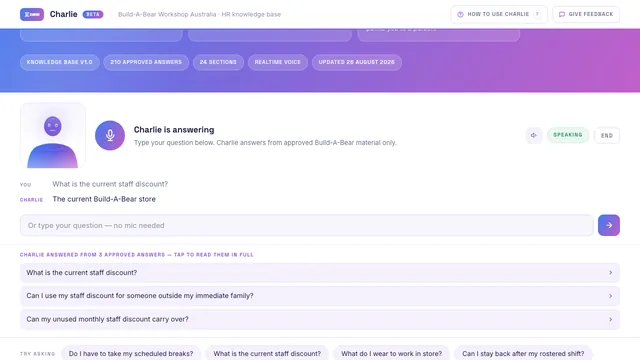Click the help circle icon in header
This screenshot has height=360, width=640.
[460, 14]
